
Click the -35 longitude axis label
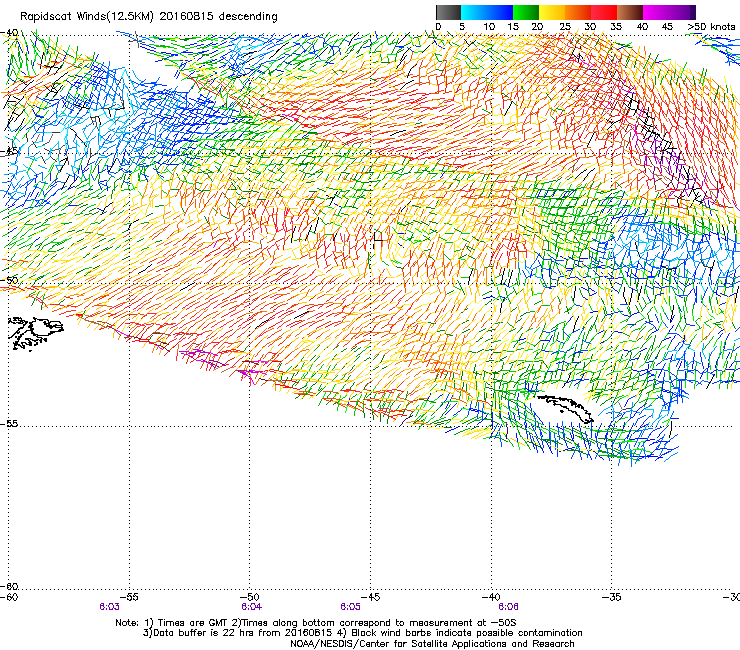tap(612, 597)
